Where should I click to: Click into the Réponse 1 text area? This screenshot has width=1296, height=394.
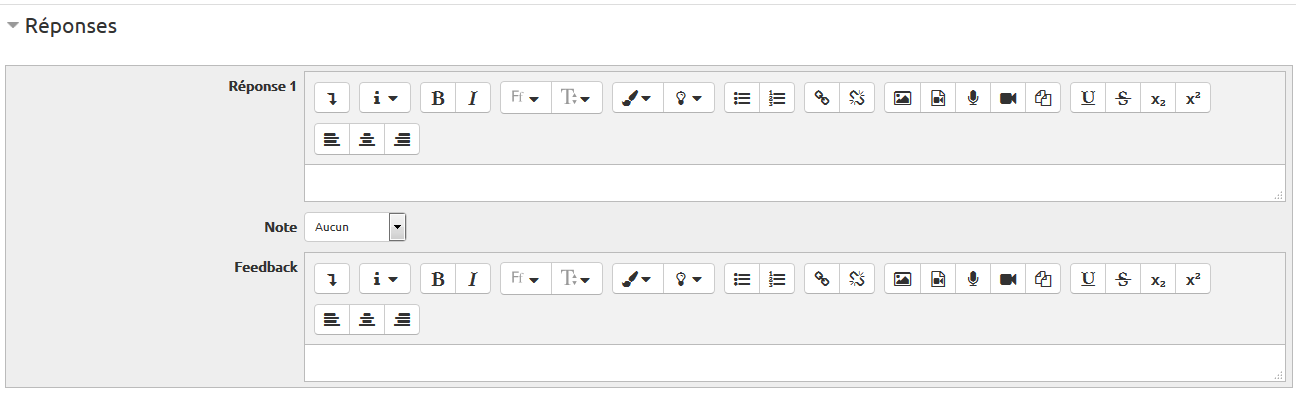pos(795,183)
